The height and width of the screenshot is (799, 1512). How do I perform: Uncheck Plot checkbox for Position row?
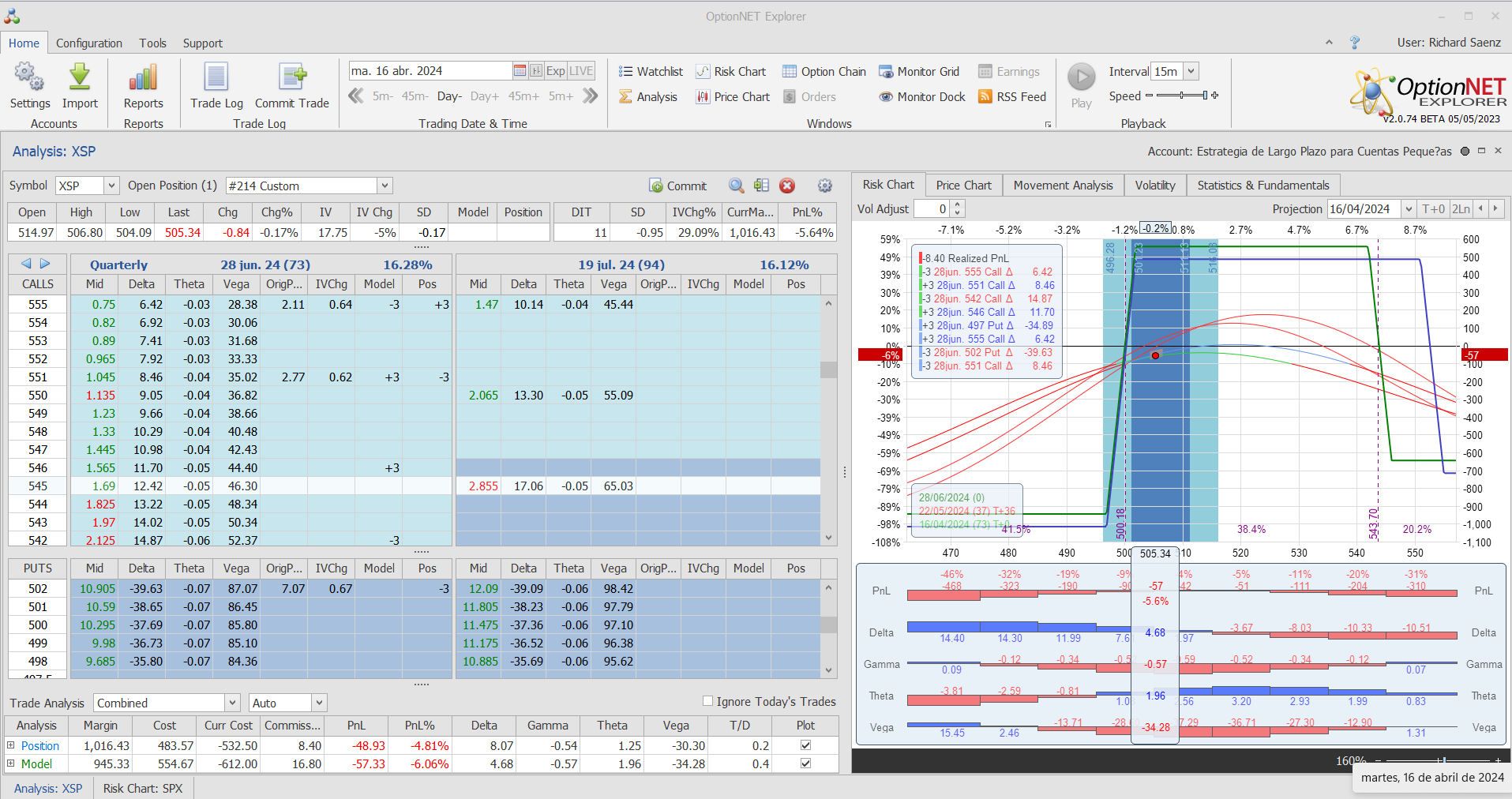[x=805, y=745]
